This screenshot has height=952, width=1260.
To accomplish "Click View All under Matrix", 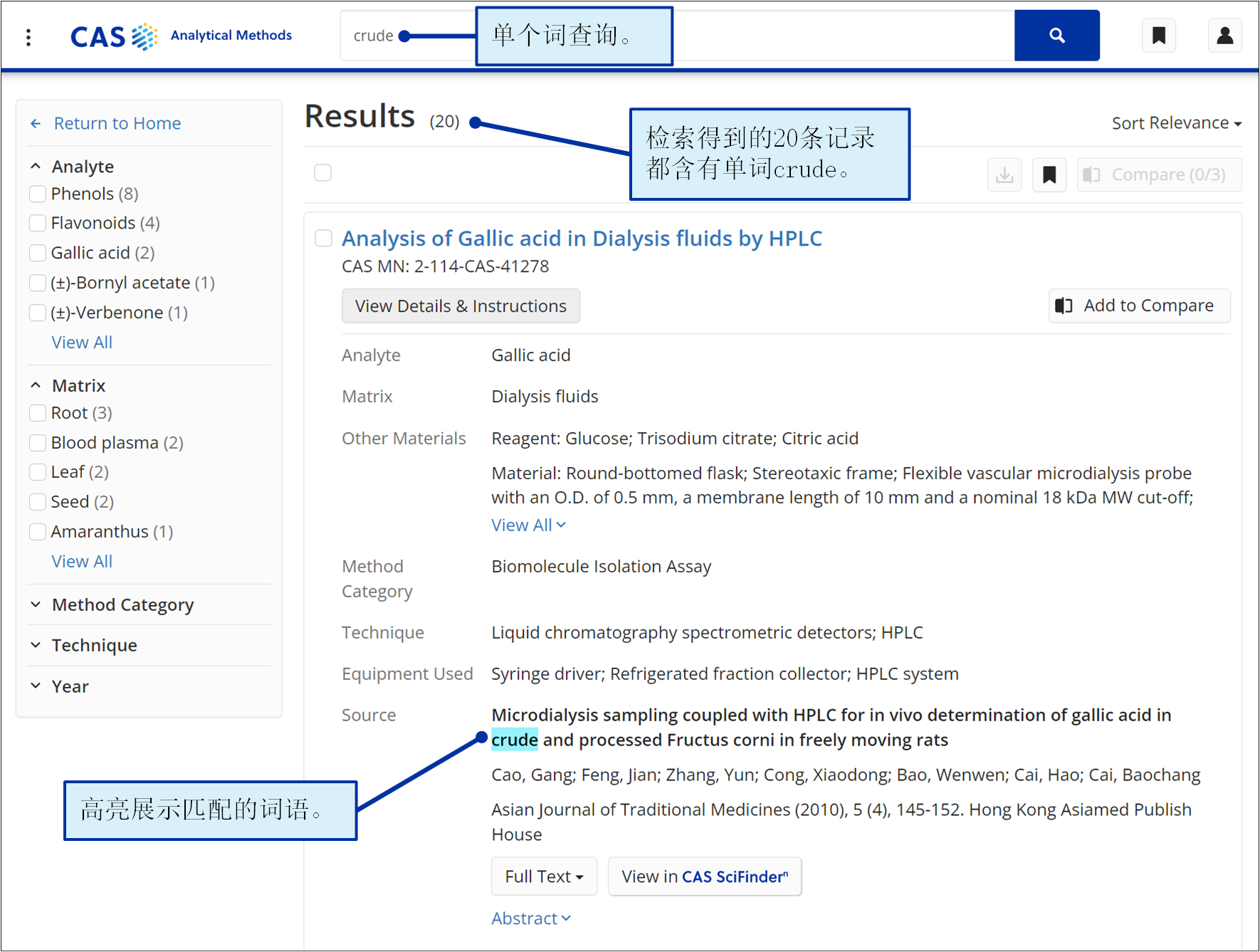I will coord(82,562).
